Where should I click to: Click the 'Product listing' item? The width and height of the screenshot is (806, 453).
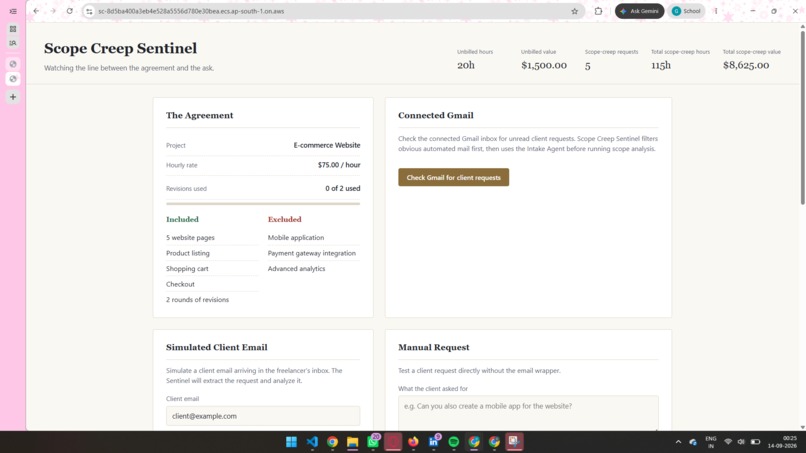click(188, 253)
